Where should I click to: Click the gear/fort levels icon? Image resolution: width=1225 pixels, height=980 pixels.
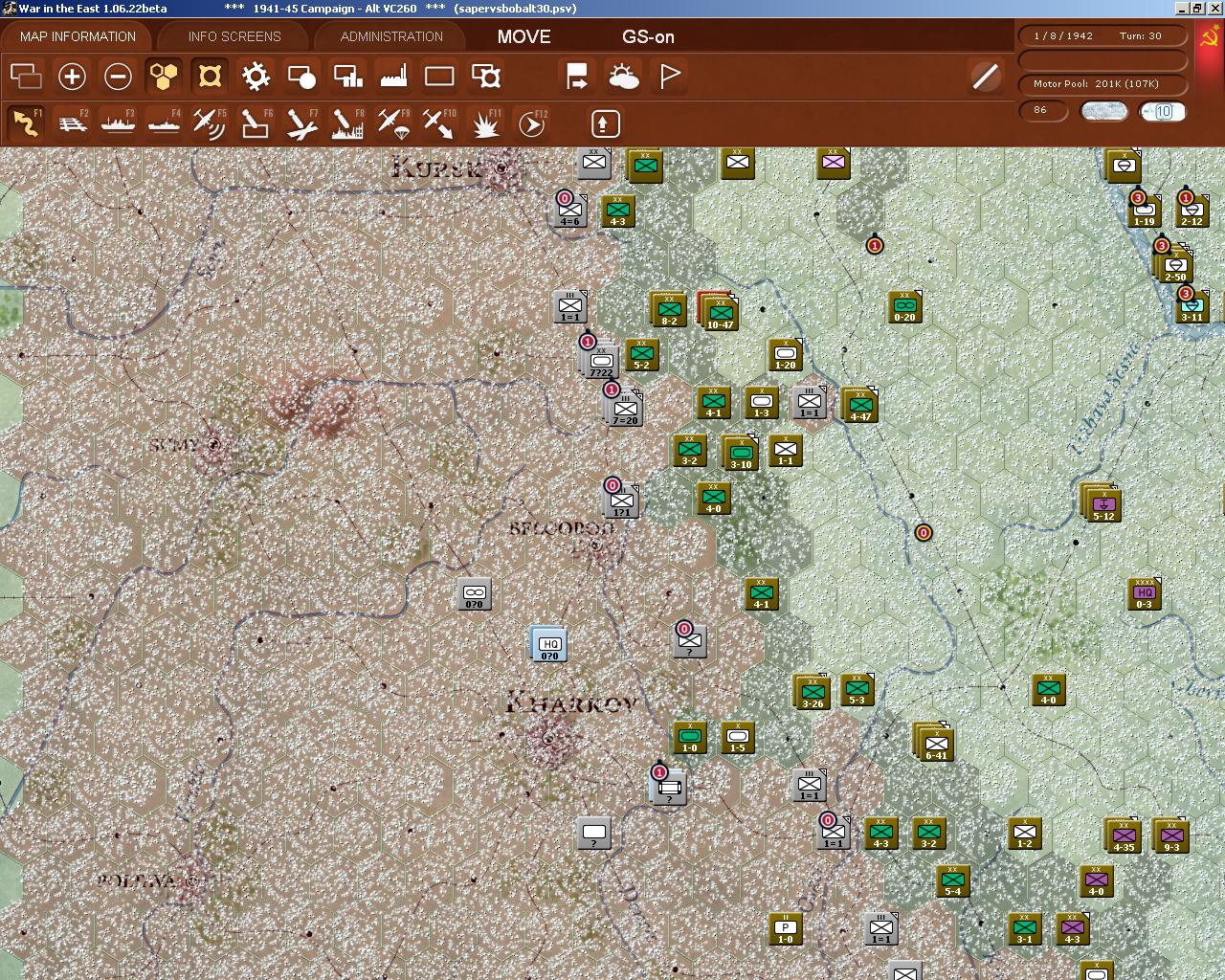256,76
